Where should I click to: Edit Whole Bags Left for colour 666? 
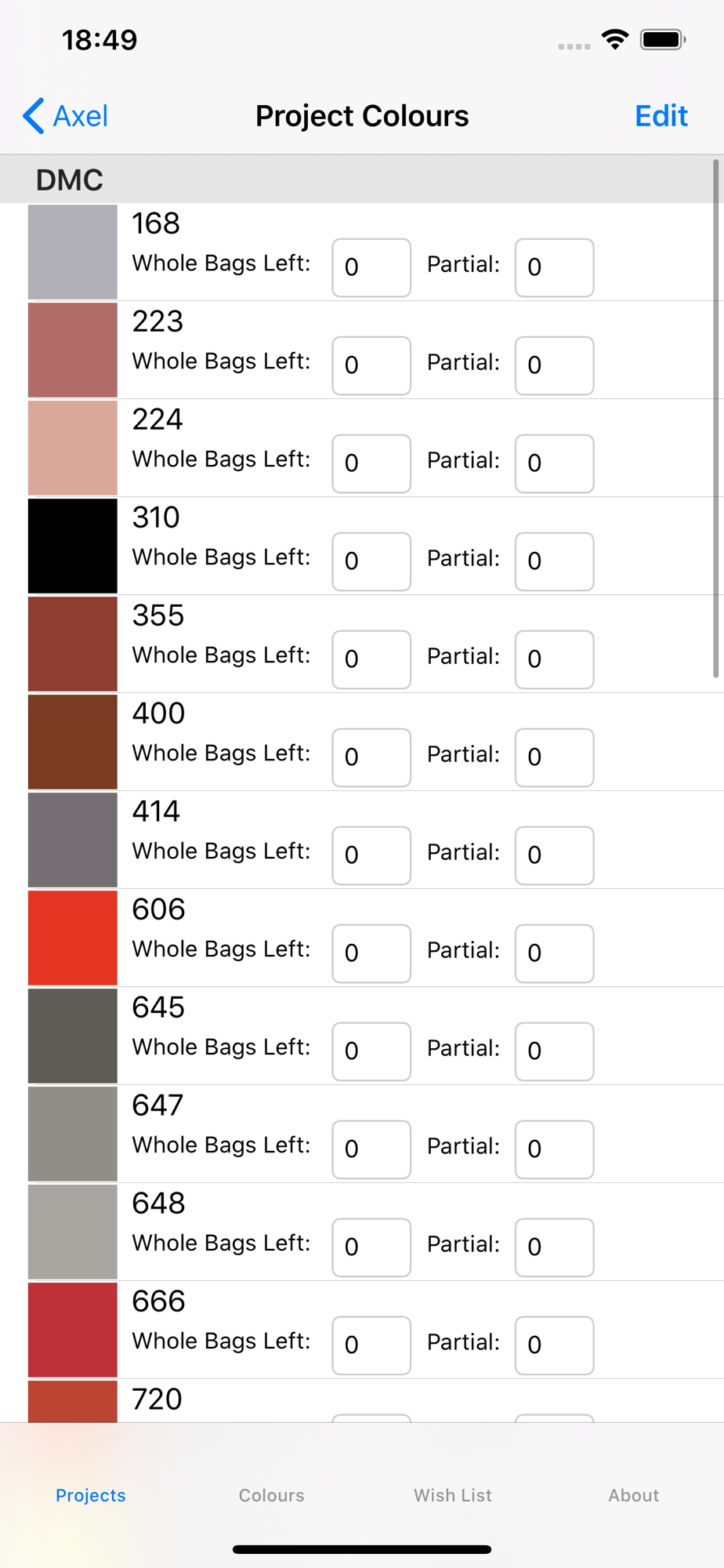[371, 1345]
